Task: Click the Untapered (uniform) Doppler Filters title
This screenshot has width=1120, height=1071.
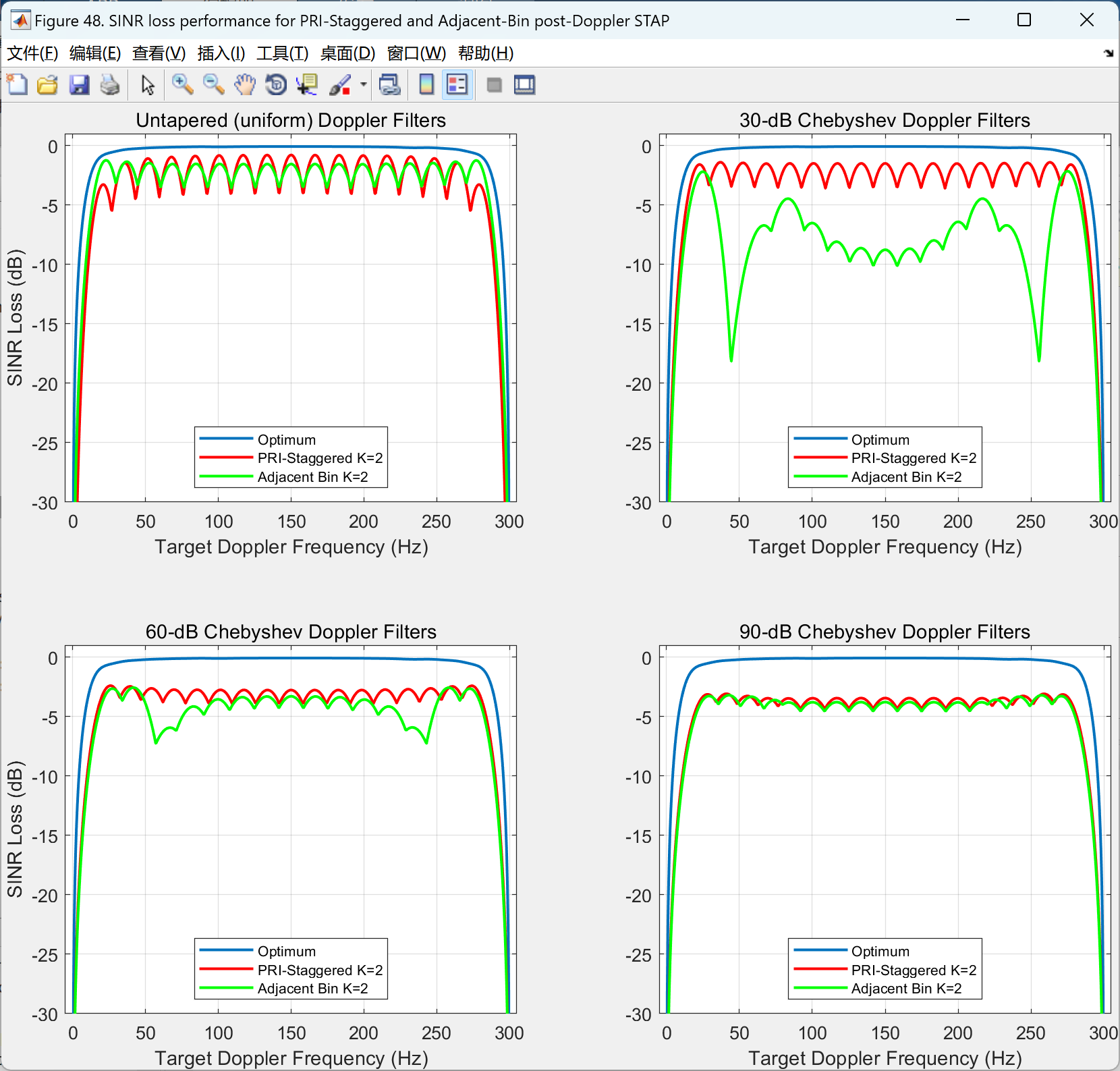Action: click(291, 120)
